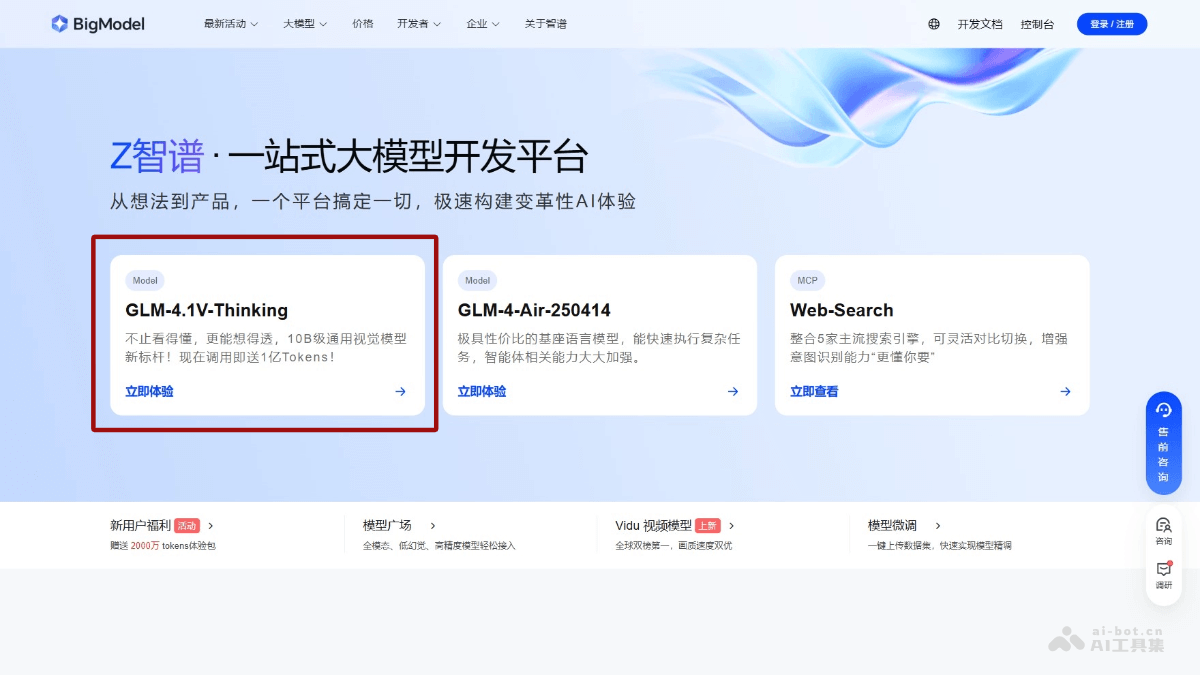Open the globe language icon
Image resolution: width=1200 pixels, height=675 pixels.
[x=934, y=23]
